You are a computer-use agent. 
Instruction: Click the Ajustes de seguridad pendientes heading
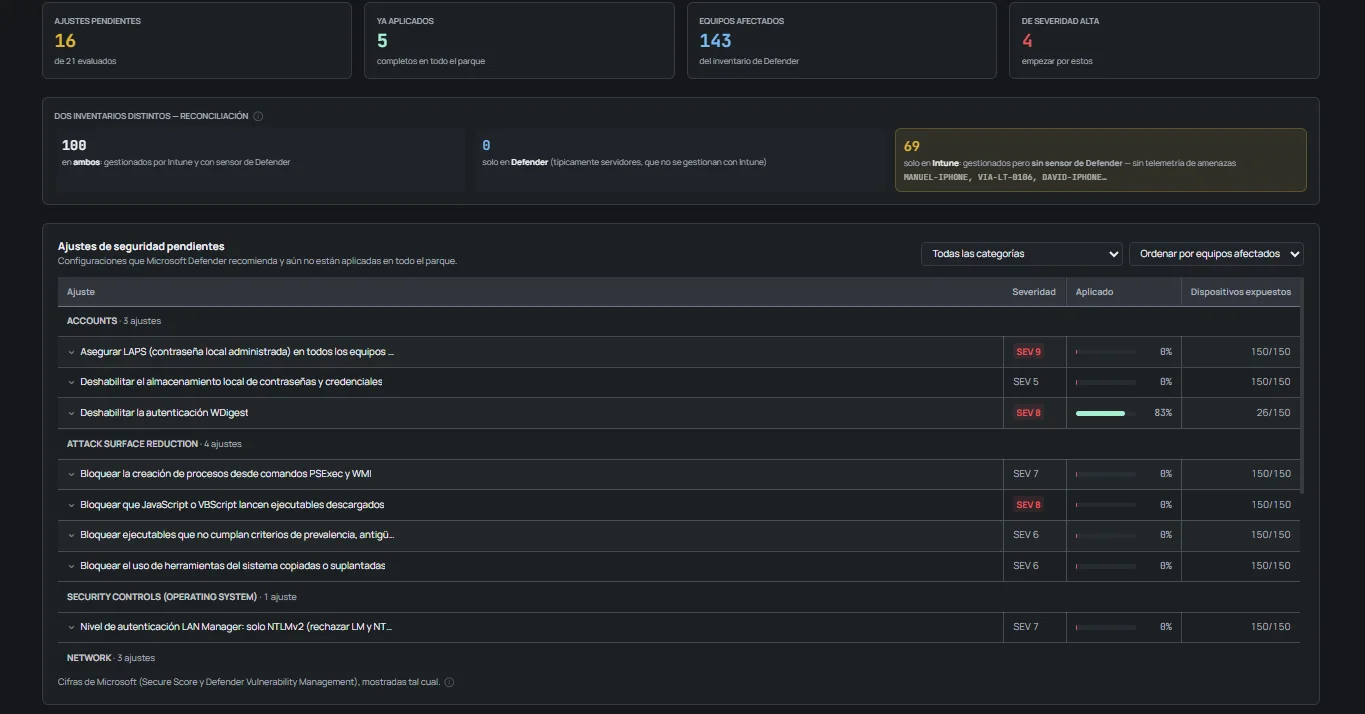click(141, 246)
